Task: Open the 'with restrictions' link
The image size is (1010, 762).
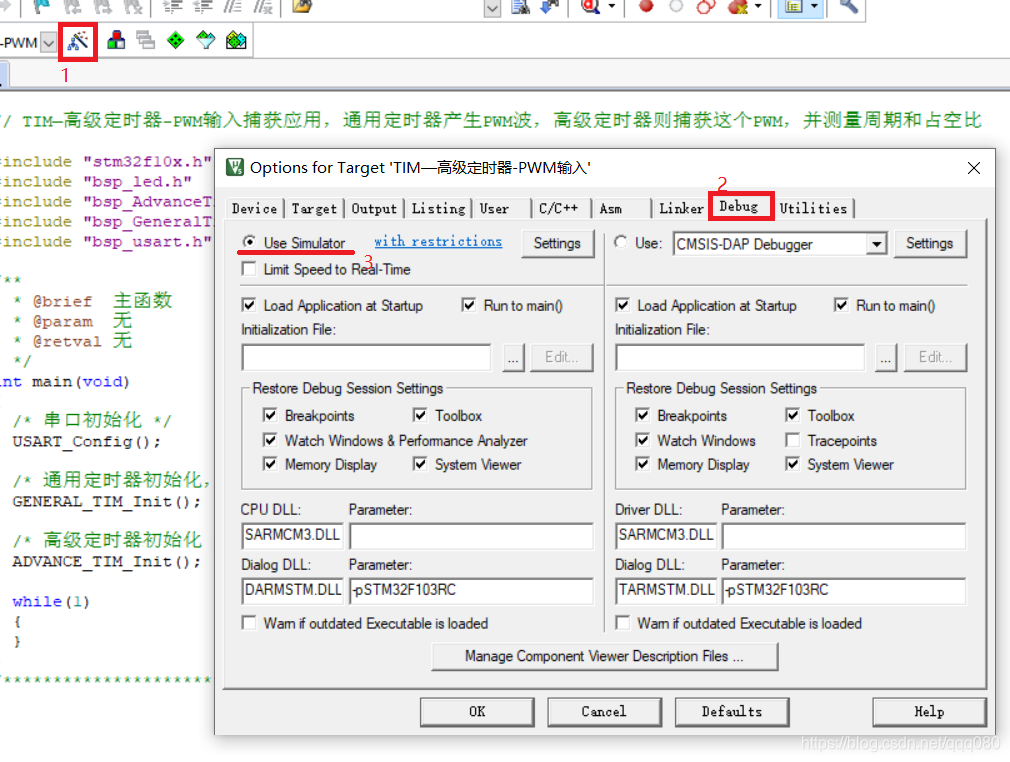Action: coord(438,242)
